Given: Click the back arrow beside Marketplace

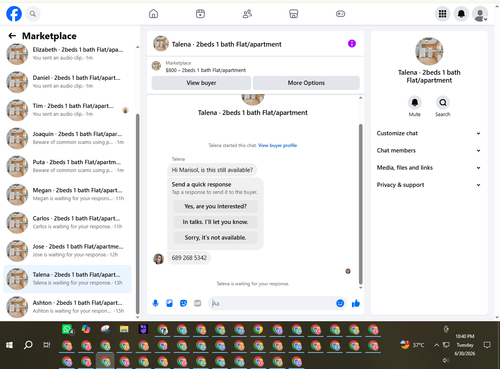Looking at the screenshot, I should (12, 36).
